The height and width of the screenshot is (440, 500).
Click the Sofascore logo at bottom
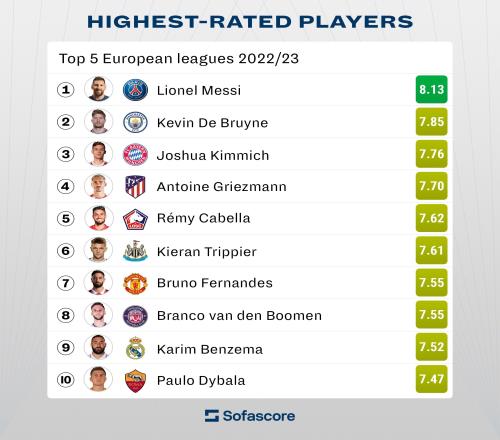click(x=250, y=416)
